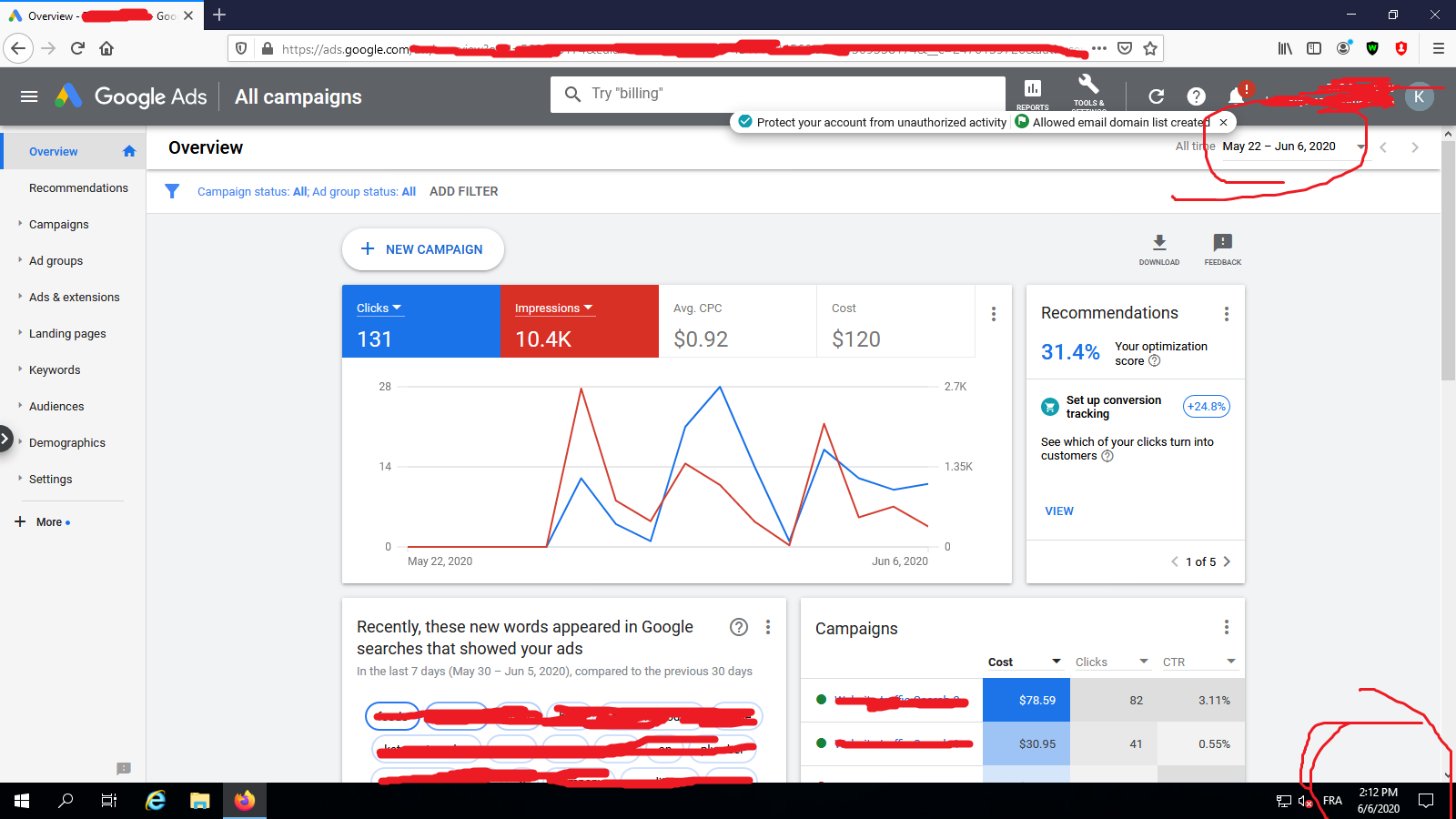Open the Windows Start menu
The height and width of the screenshot is (819, 1456).
22,801
